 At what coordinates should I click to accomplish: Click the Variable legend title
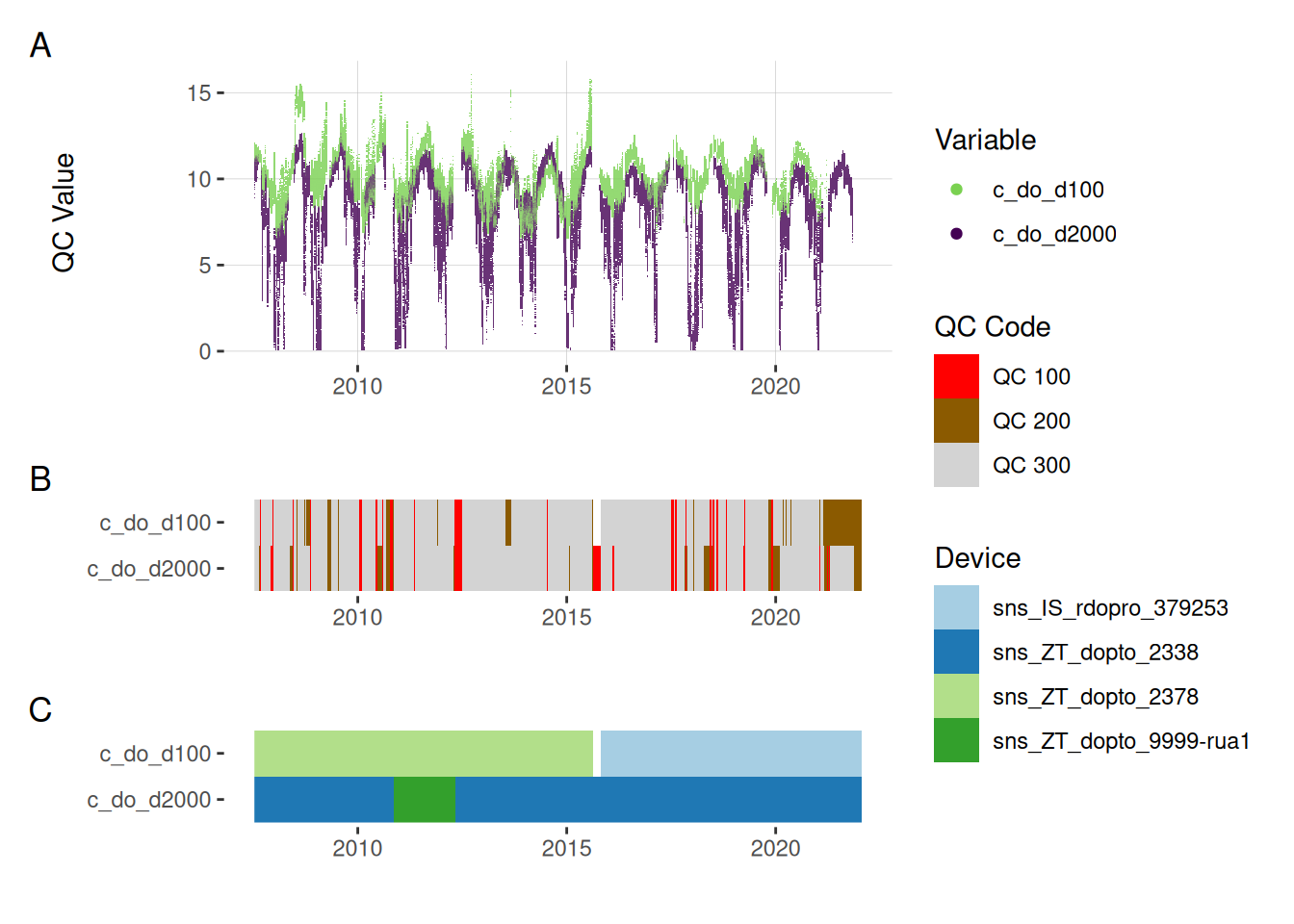point(985,141)
